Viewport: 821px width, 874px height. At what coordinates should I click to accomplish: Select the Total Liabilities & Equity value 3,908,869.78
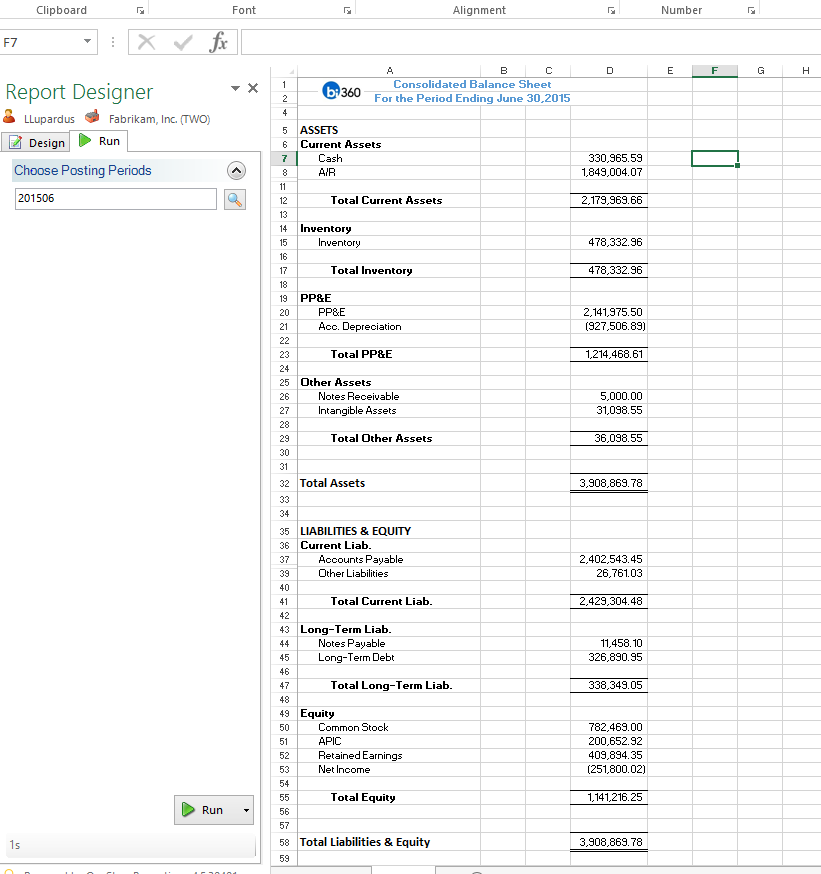pos(609,842)
